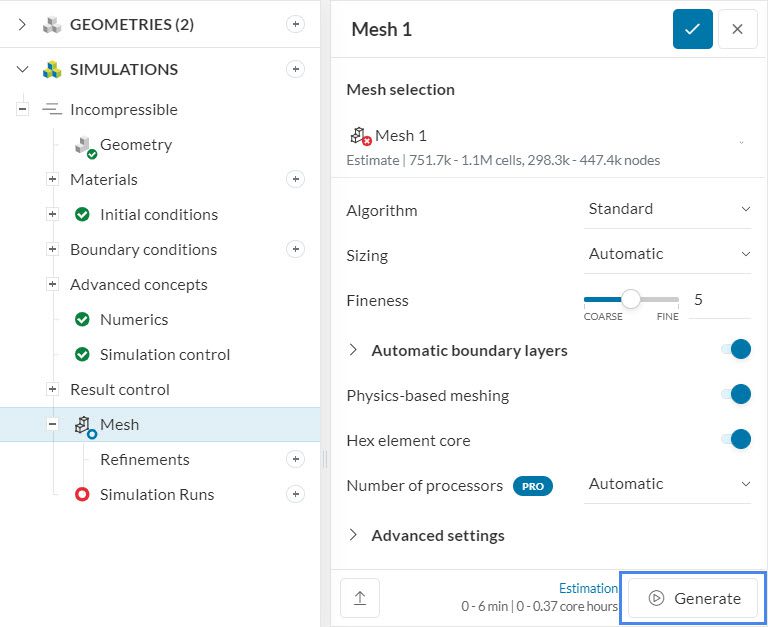Select Numerics in the simulation tree

tap(134, 319)
